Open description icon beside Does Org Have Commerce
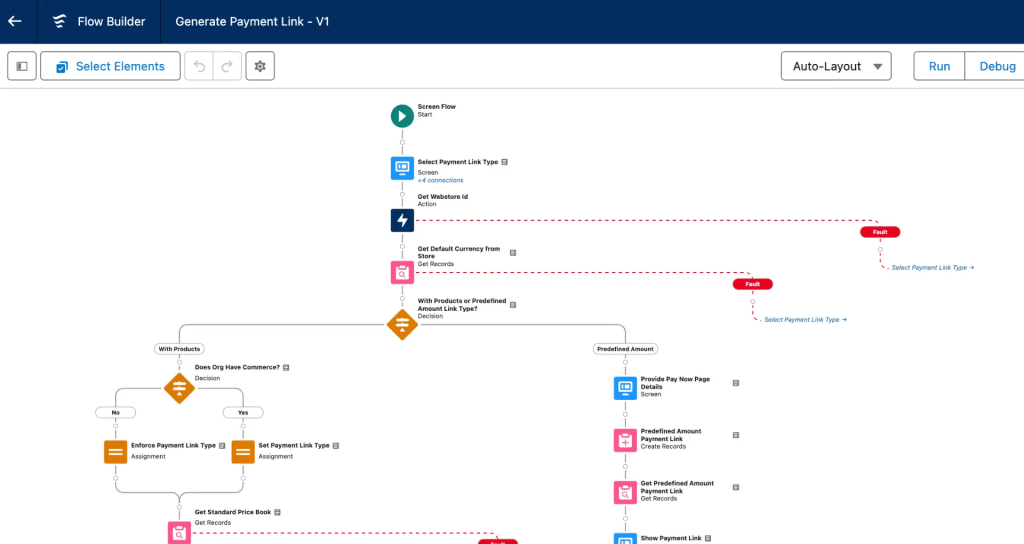1024x544 pixels. pyautogui.click(x=286, y=368)
